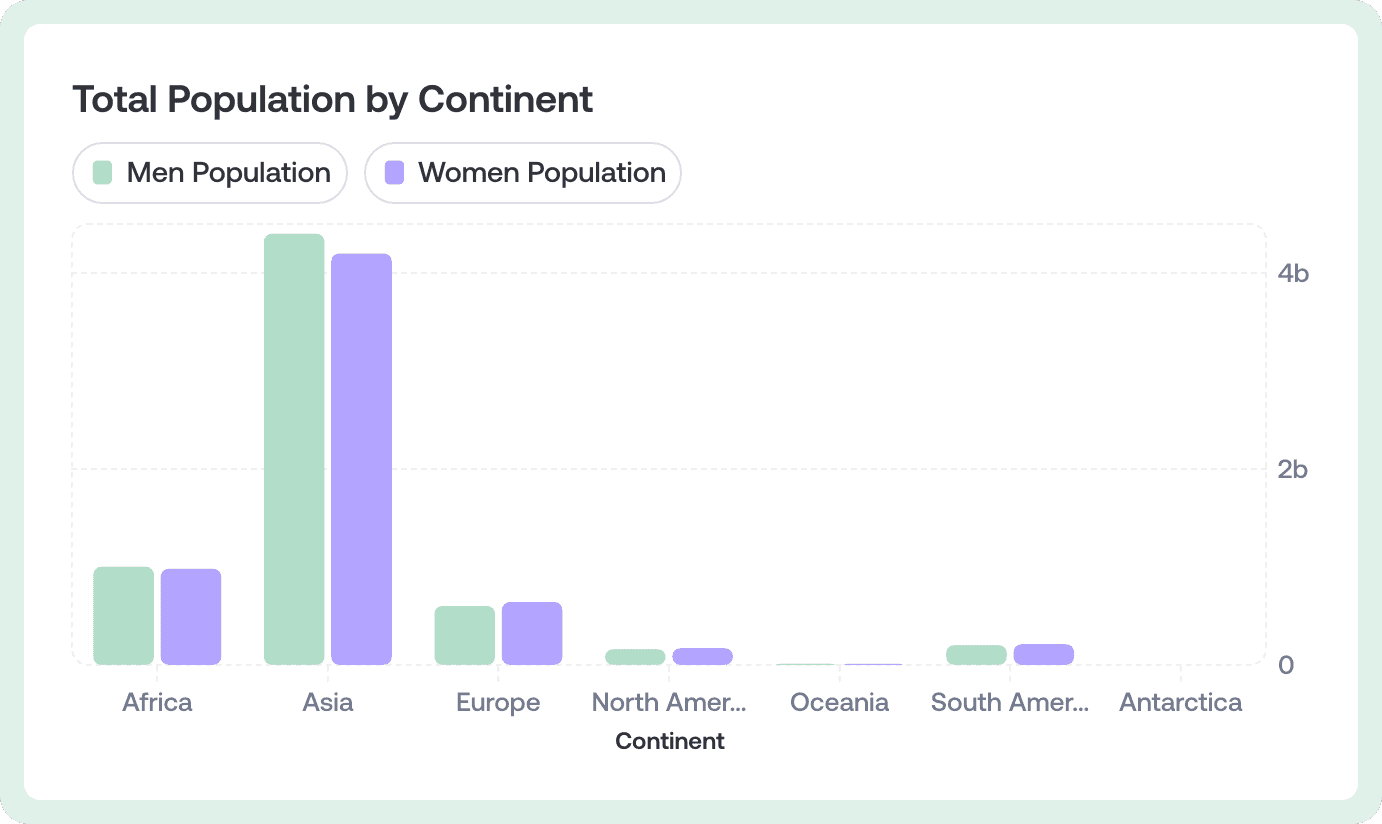Viewport: 1382px width, 824px height.
Task: Select Asia's purple women population bar
Action: pyautogui.click(x=361, y=459)
